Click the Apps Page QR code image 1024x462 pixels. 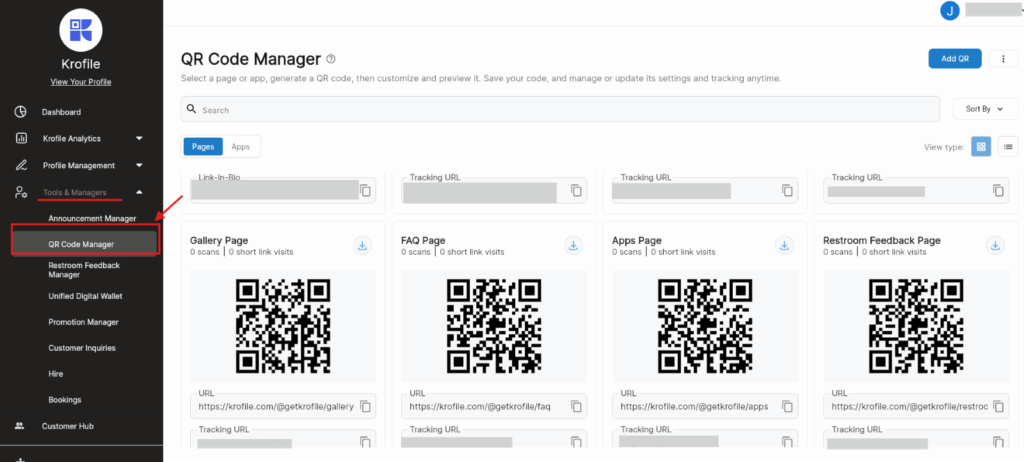(x=705, y=326)
